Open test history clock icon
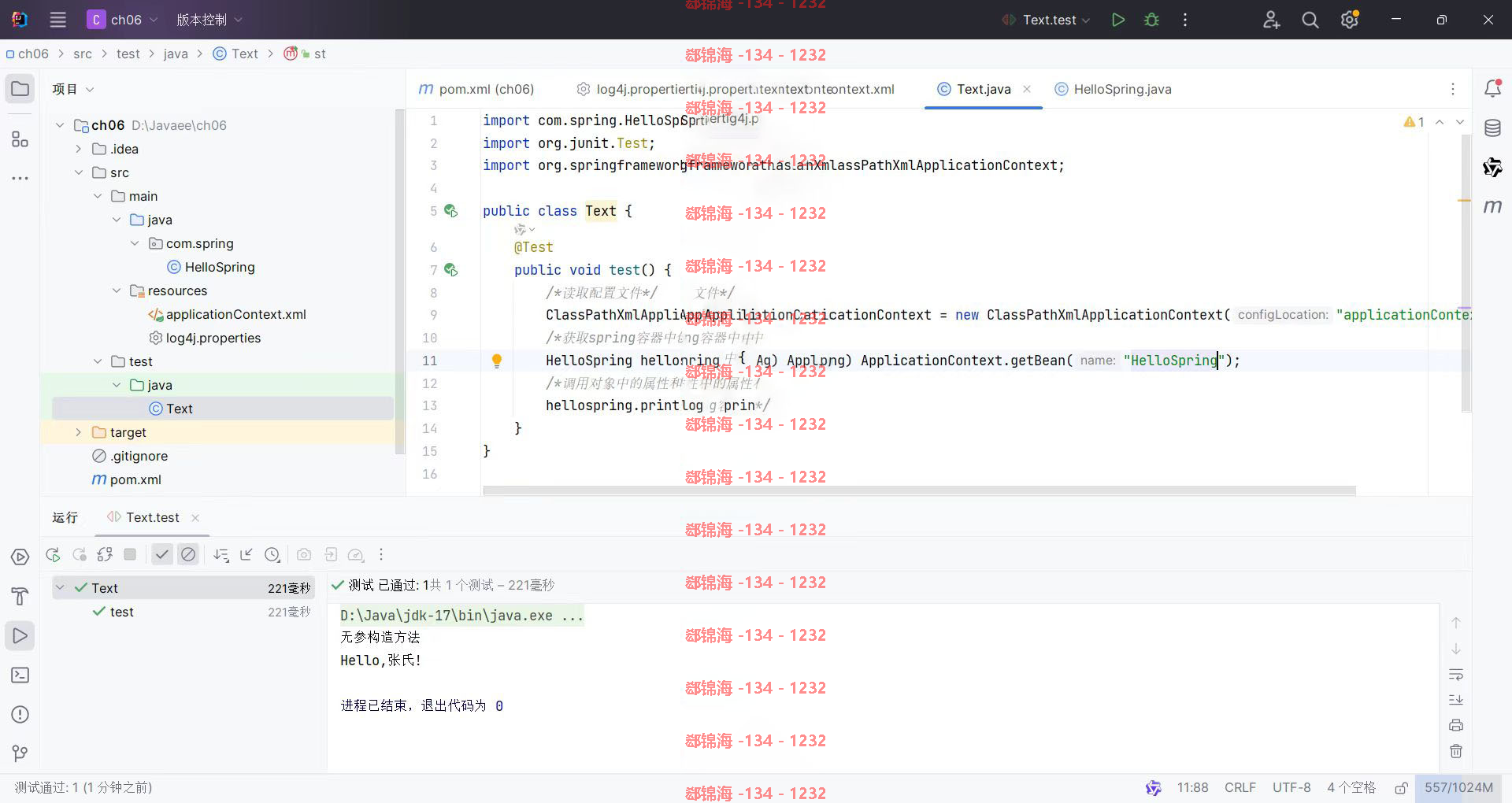This screenshot has width=1512, height=803. click(272, 555)
